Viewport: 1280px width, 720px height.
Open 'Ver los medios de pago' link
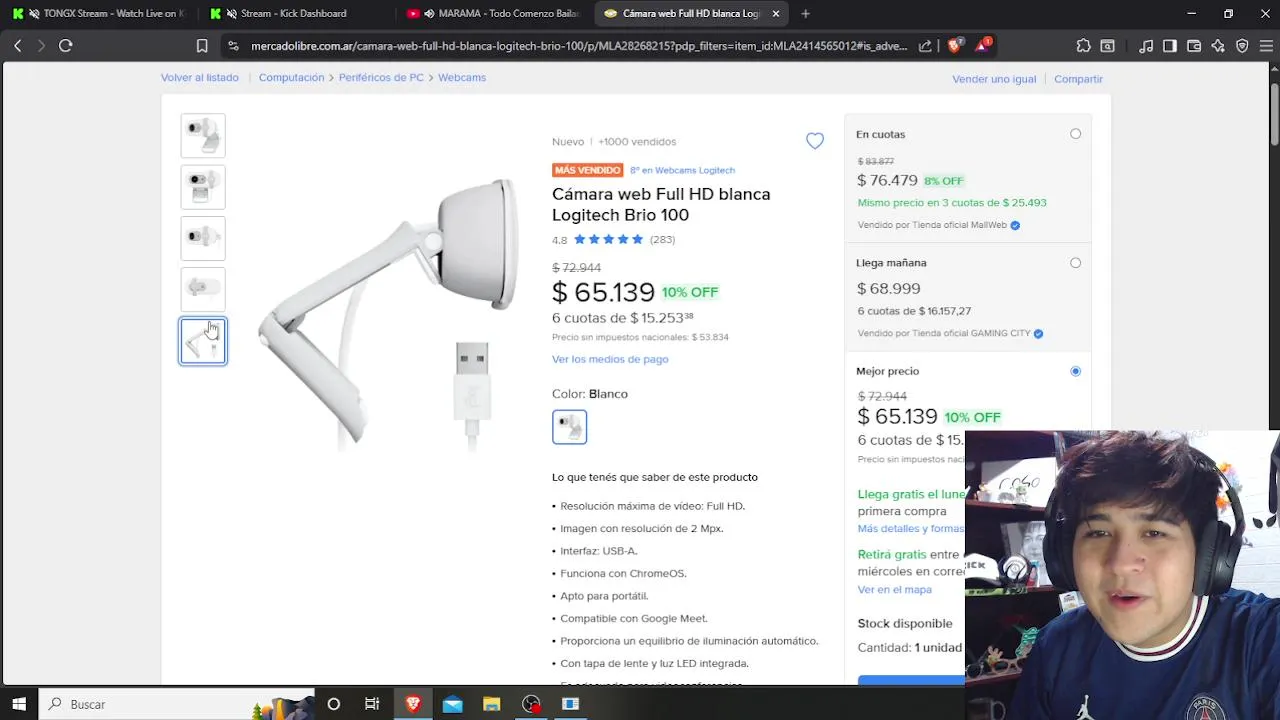tap(610, 359)
